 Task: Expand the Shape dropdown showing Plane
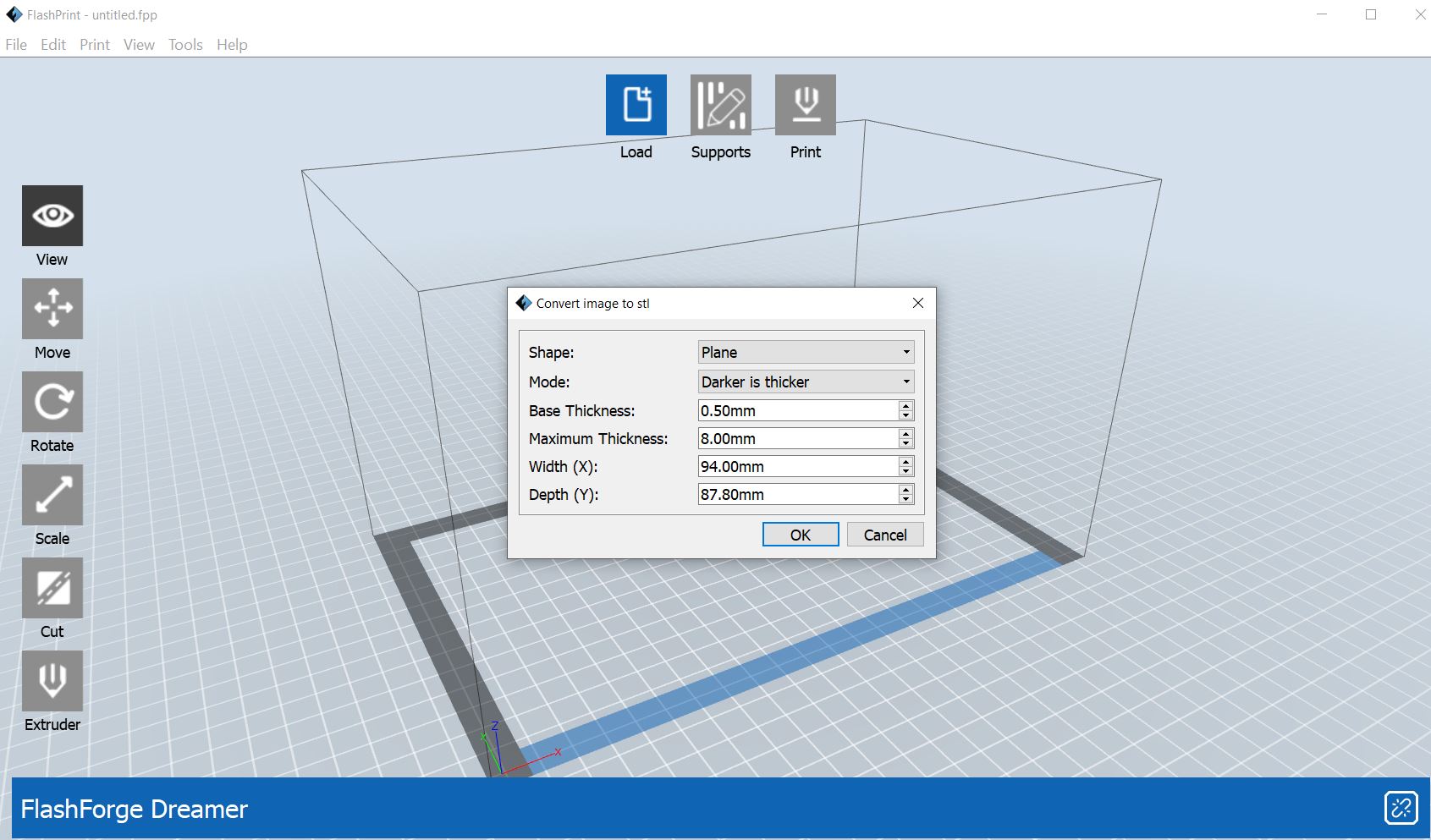(806, 352)
